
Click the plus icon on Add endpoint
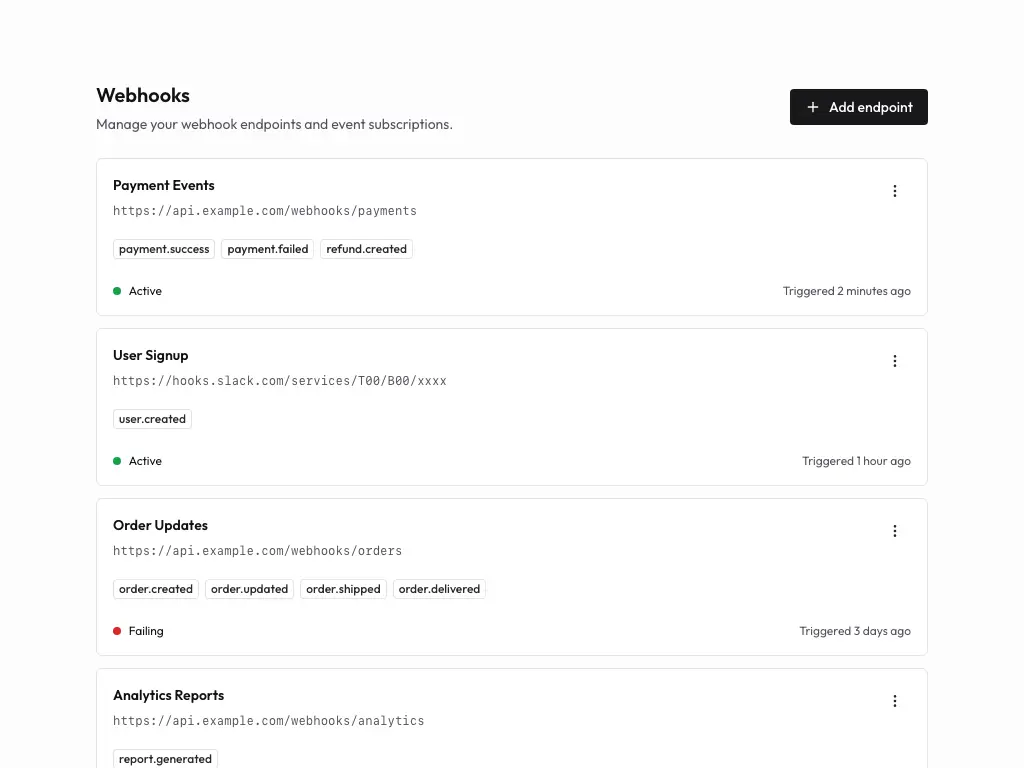click(814, 107)
